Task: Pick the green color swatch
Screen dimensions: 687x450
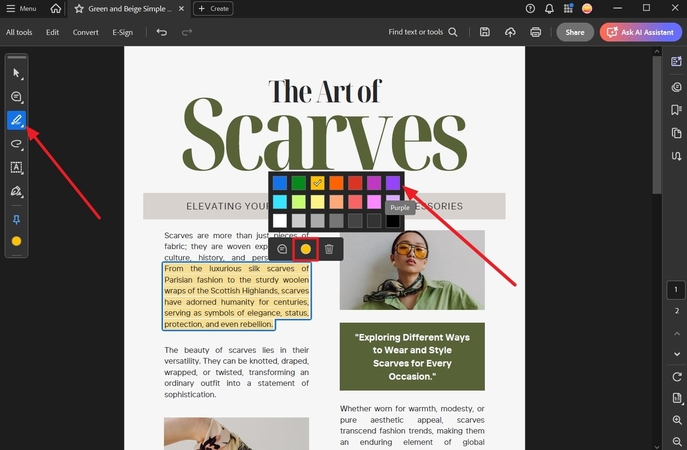Action: point(298,183)
